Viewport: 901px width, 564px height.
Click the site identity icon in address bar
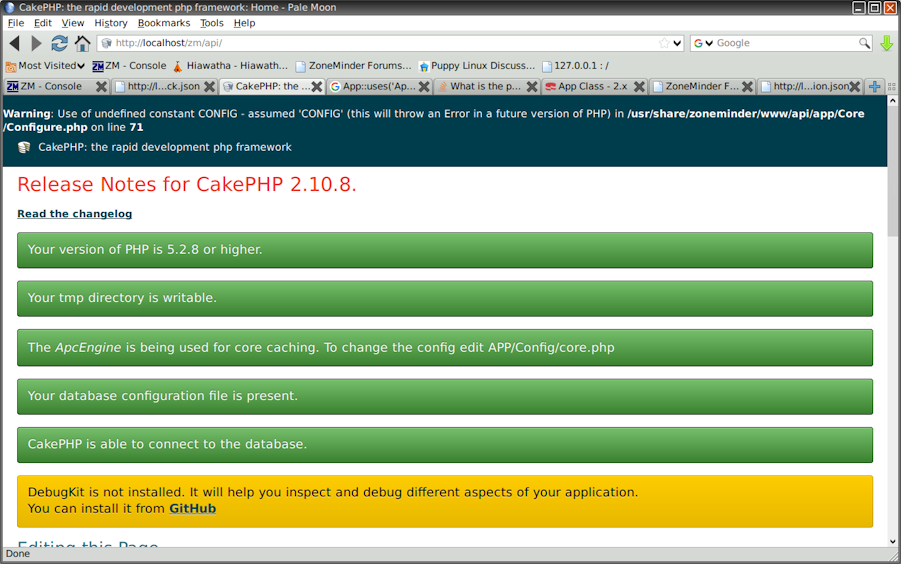click(x=106, y=43)
